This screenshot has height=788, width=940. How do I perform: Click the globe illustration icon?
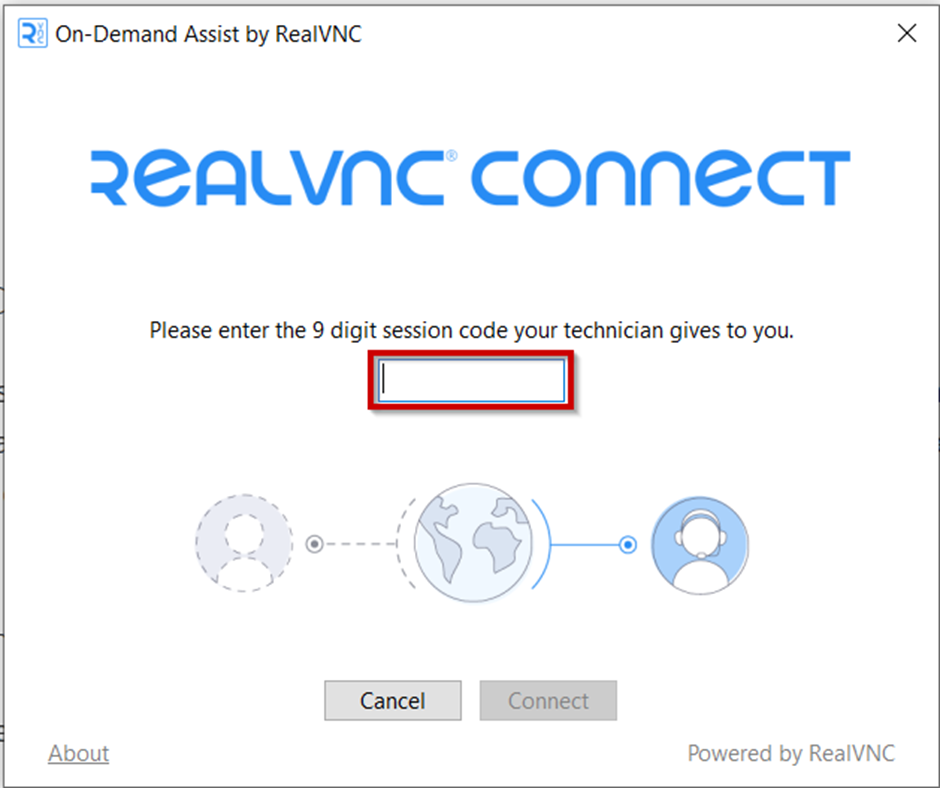coord(472,542)
